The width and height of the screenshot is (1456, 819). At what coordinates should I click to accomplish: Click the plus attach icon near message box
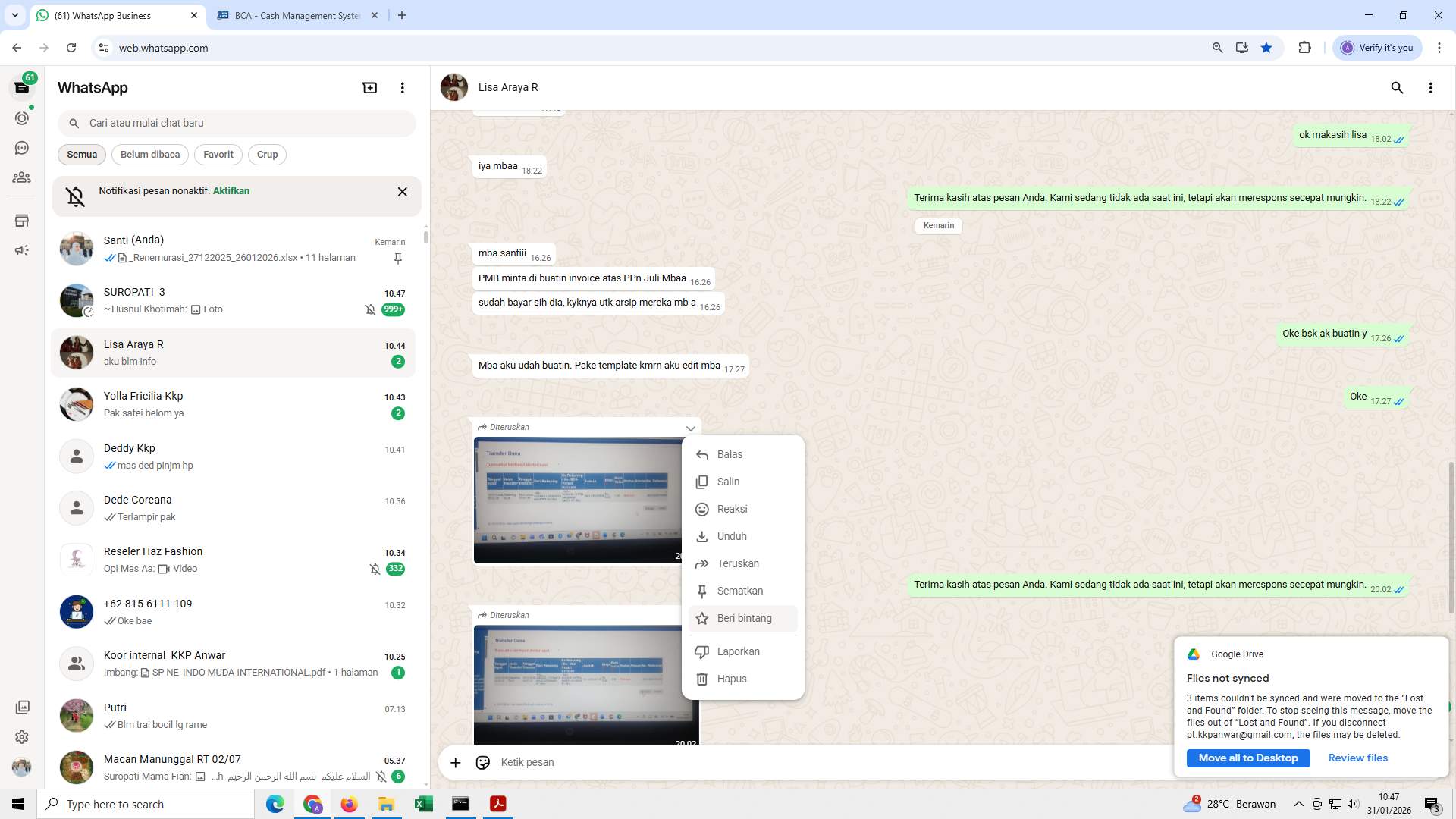455,762
